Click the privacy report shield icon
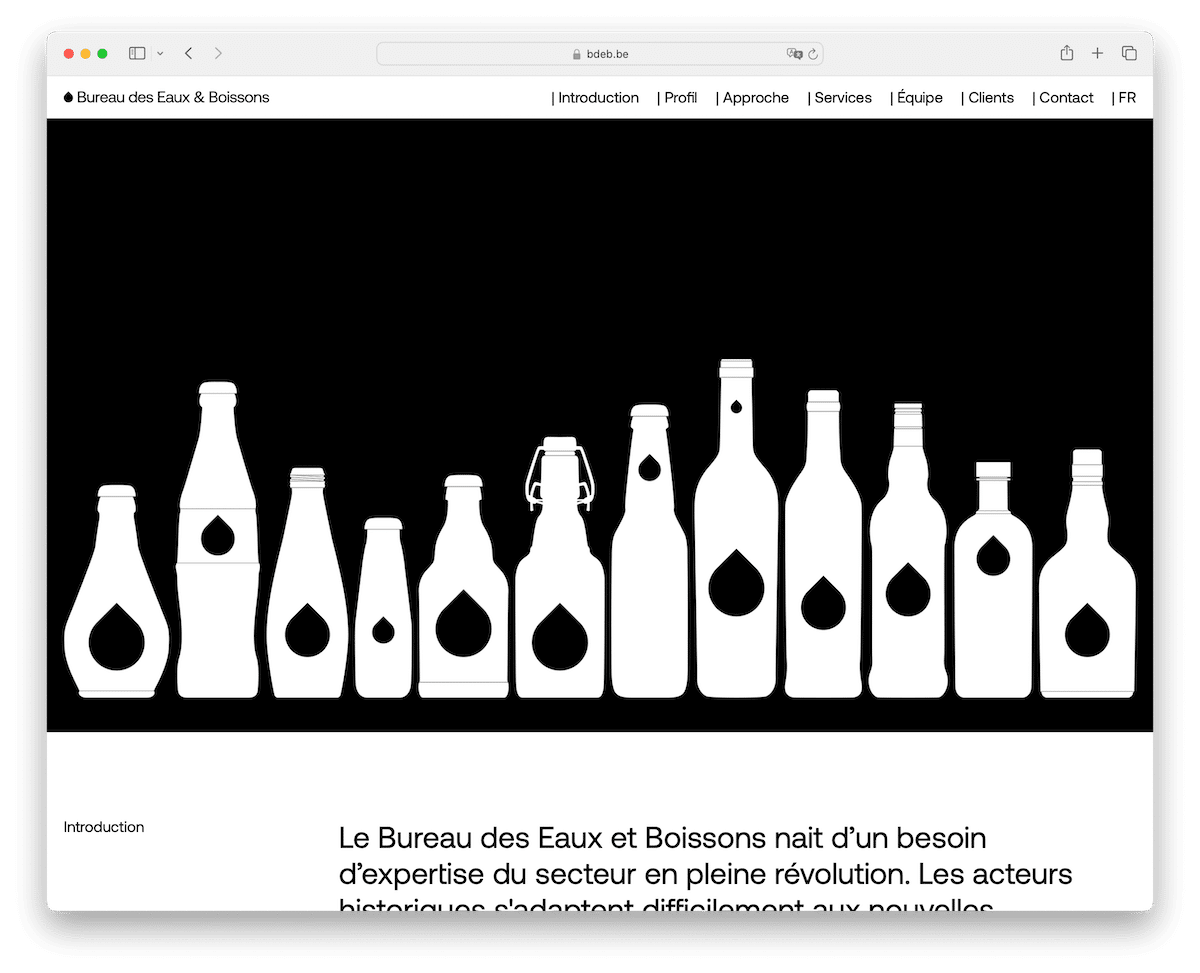Image resolution: width=1200 pixels, height=973 pixels. pyautogui.click(x=793, y=54)
